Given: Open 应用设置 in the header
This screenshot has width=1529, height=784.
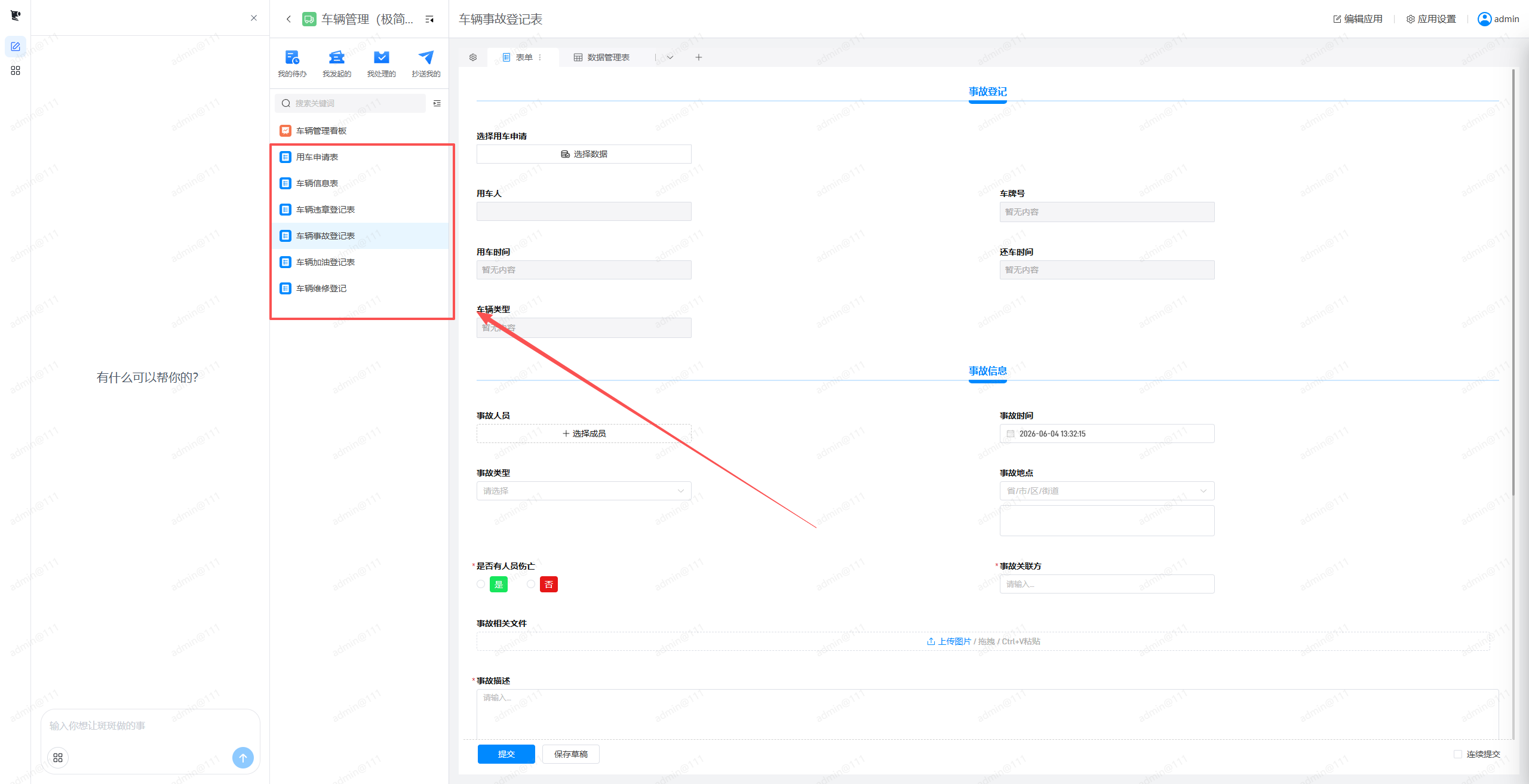Looking at the screenshot, I should [x=1431, y=19].
